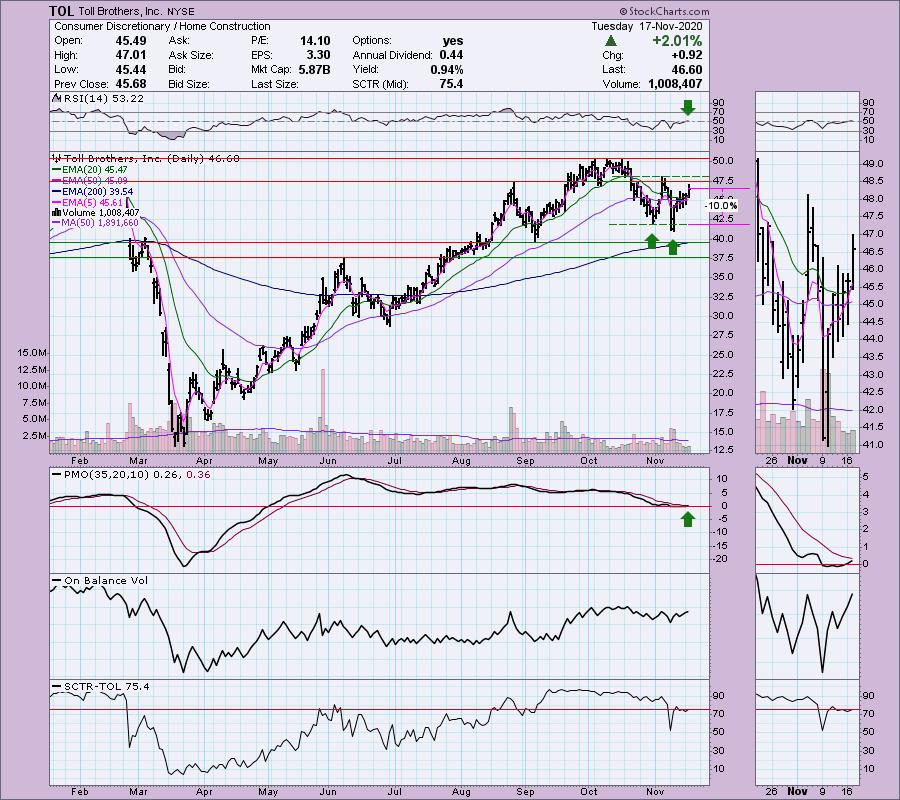Viewport: 900px width, 800px height.
Task: Click the RSI(14) 53.22 indicator label
Action: click(x=103, y=98)
